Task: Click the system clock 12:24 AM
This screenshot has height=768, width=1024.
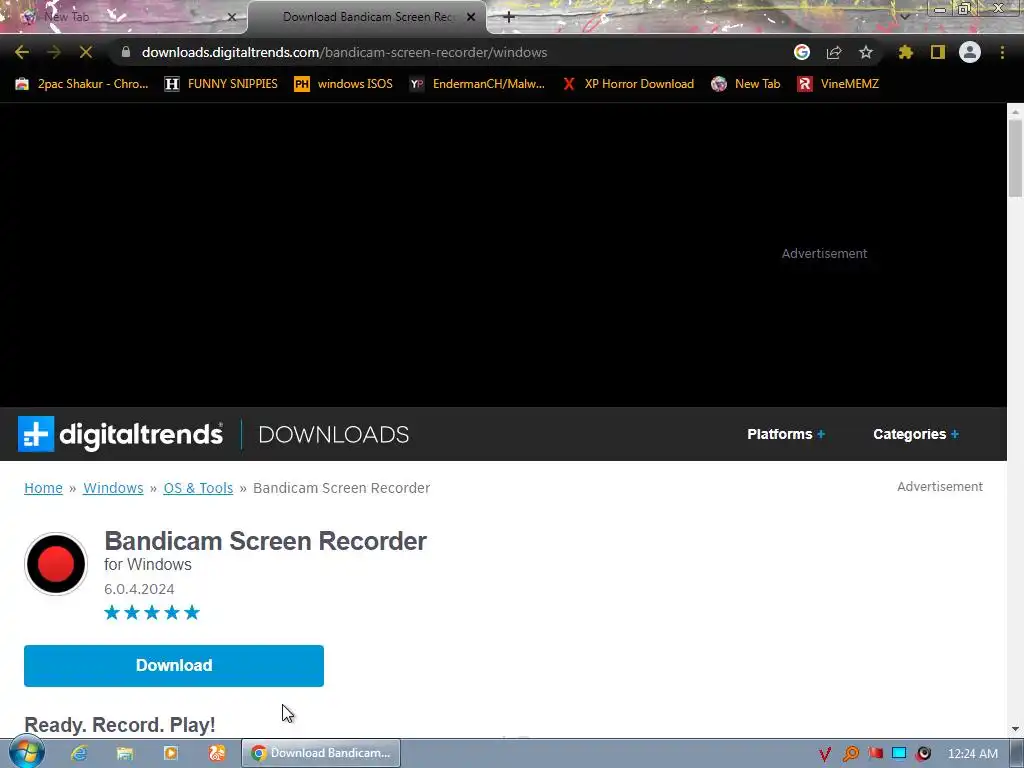Action: tap(972, 754)
